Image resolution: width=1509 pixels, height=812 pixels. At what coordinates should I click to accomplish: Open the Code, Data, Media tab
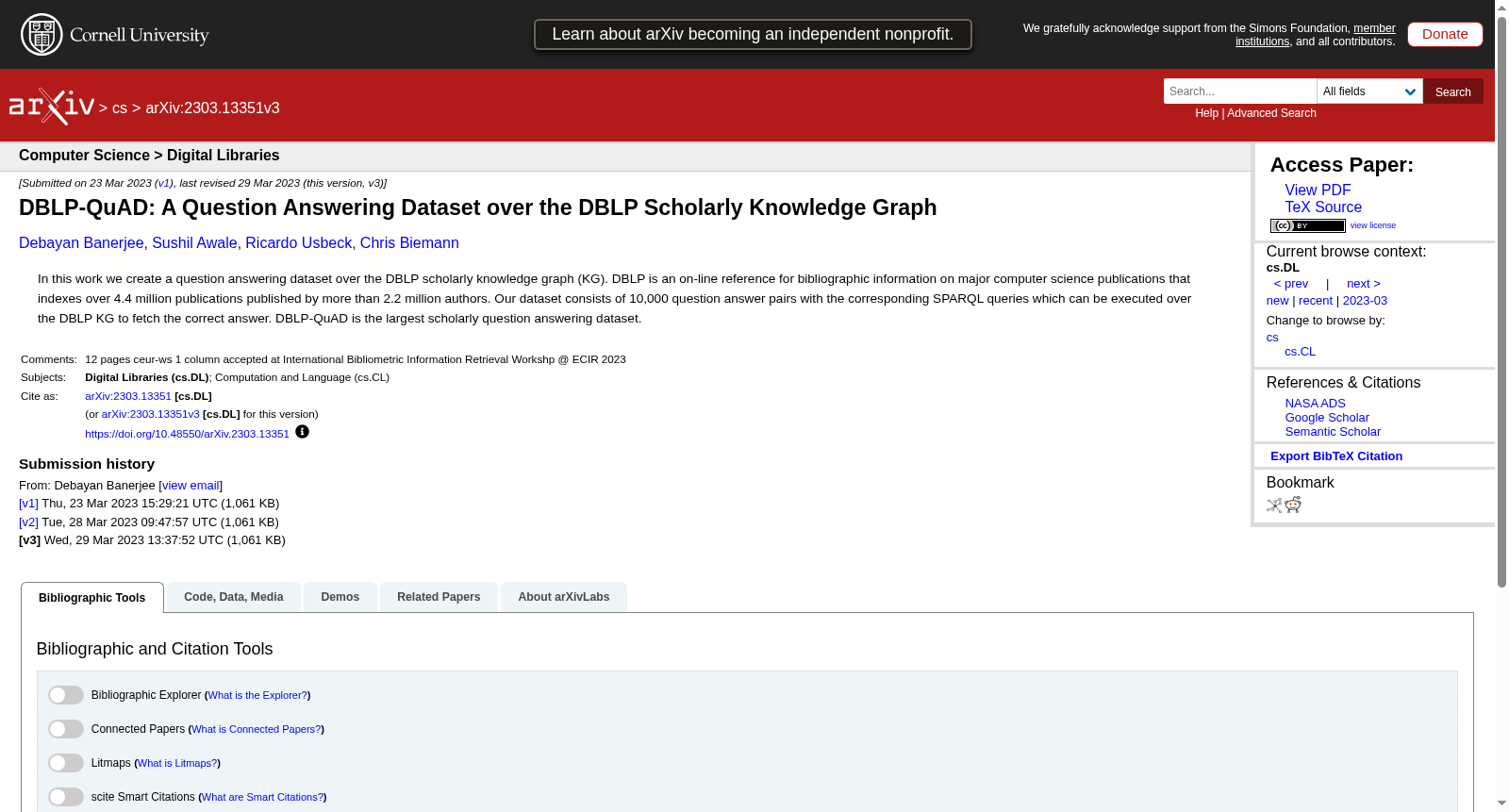234,597
